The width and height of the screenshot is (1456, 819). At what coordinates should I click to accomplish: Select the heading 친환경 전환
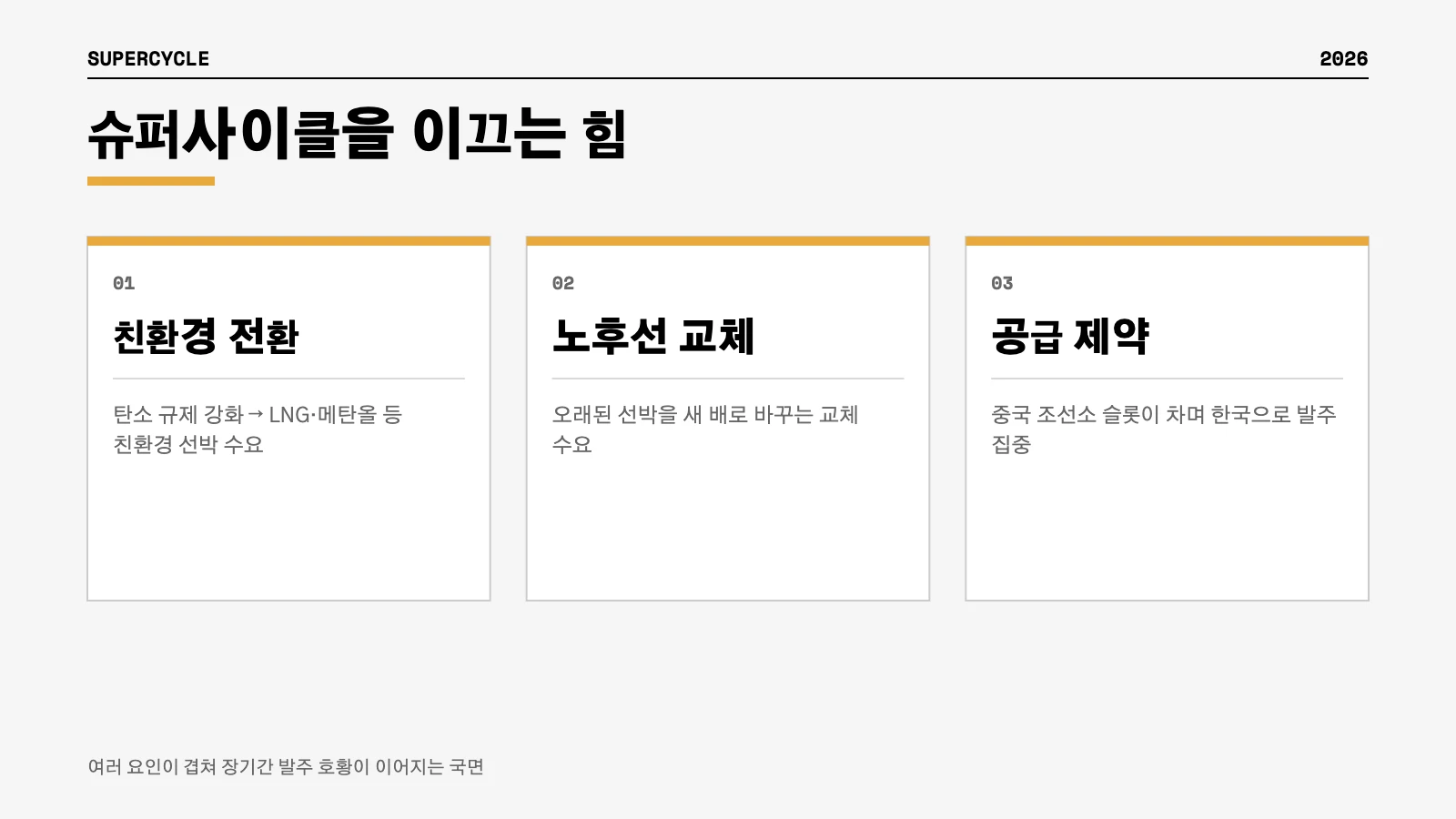[x=206, y=336]
